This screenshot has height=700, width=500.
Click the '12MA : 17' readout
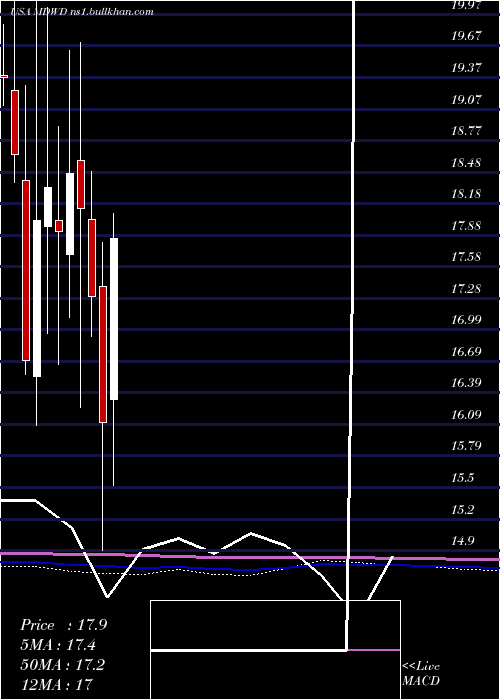56,684
